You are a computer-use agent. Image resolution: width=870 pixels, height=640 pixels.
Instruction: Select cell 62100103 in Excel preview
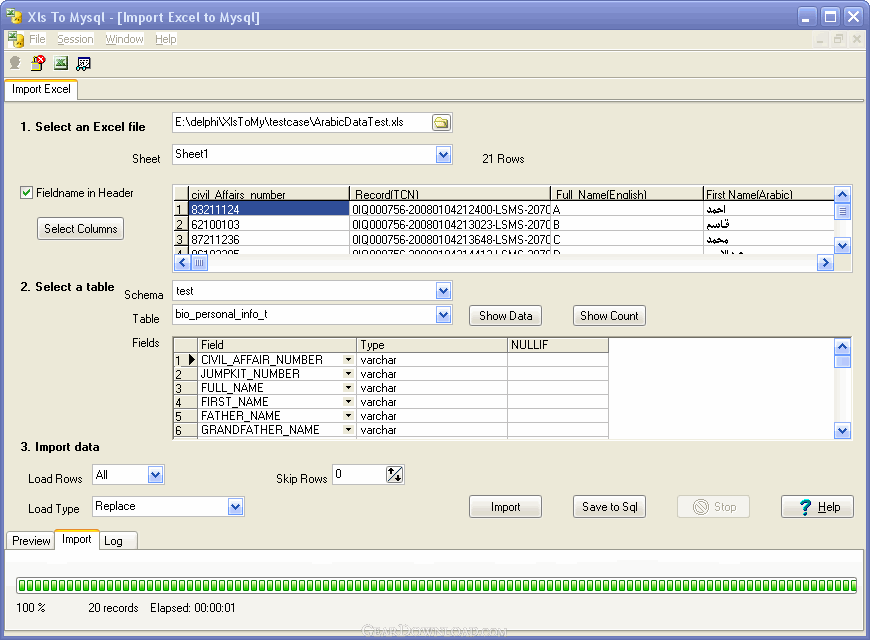tap(269, 224)
